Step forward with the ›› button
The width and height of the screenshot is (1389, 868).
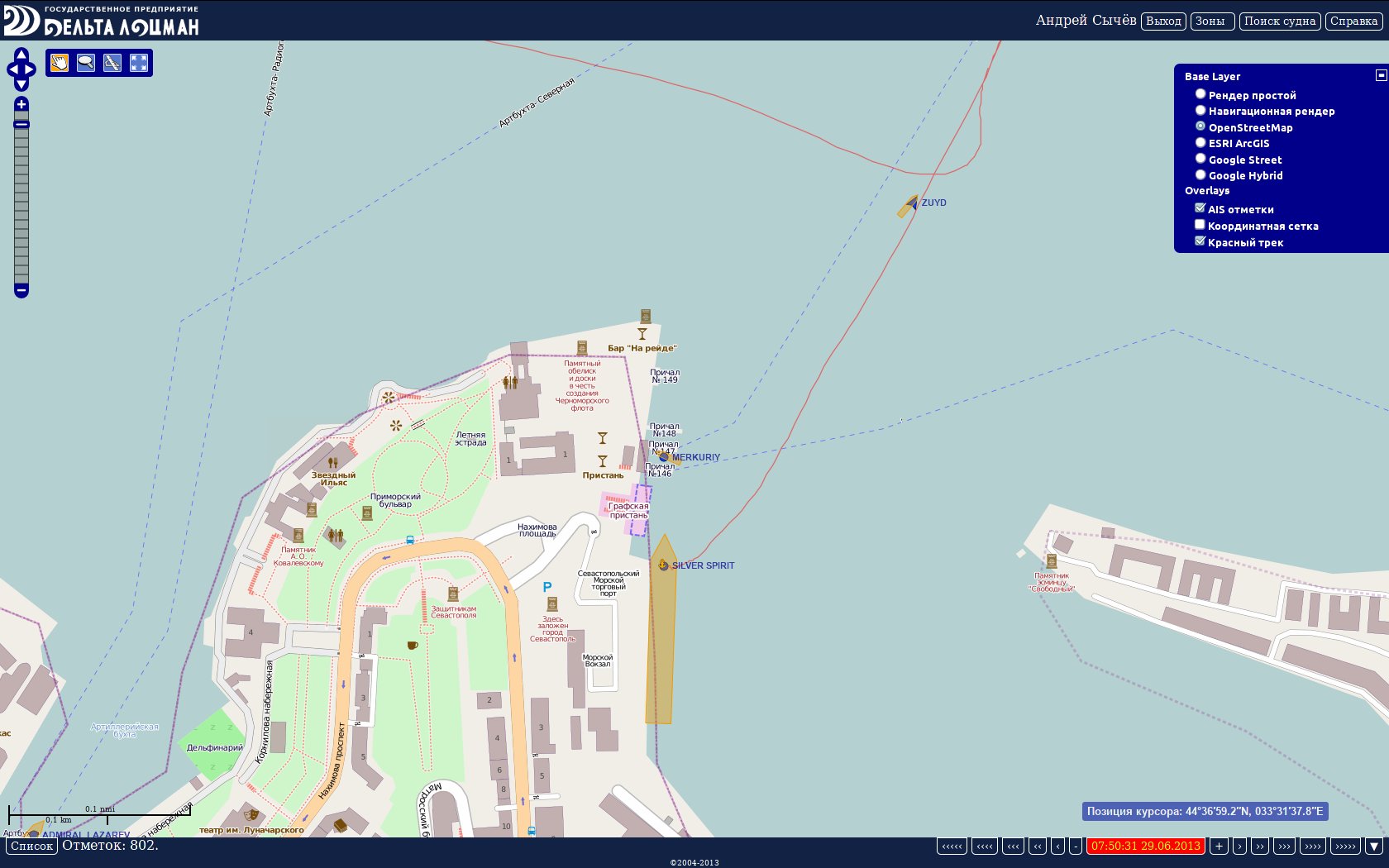click(1260, 846)
